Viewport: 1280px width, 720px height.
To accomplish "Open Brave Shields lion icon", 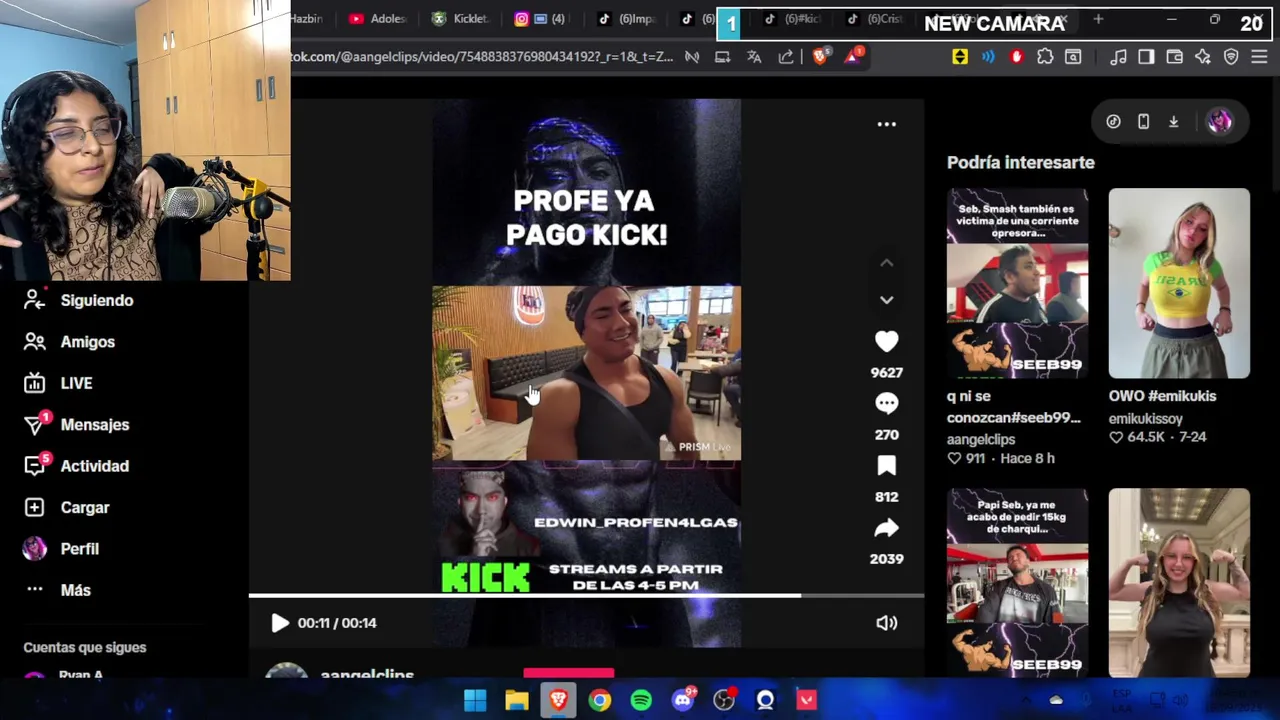I will [820, 57].
